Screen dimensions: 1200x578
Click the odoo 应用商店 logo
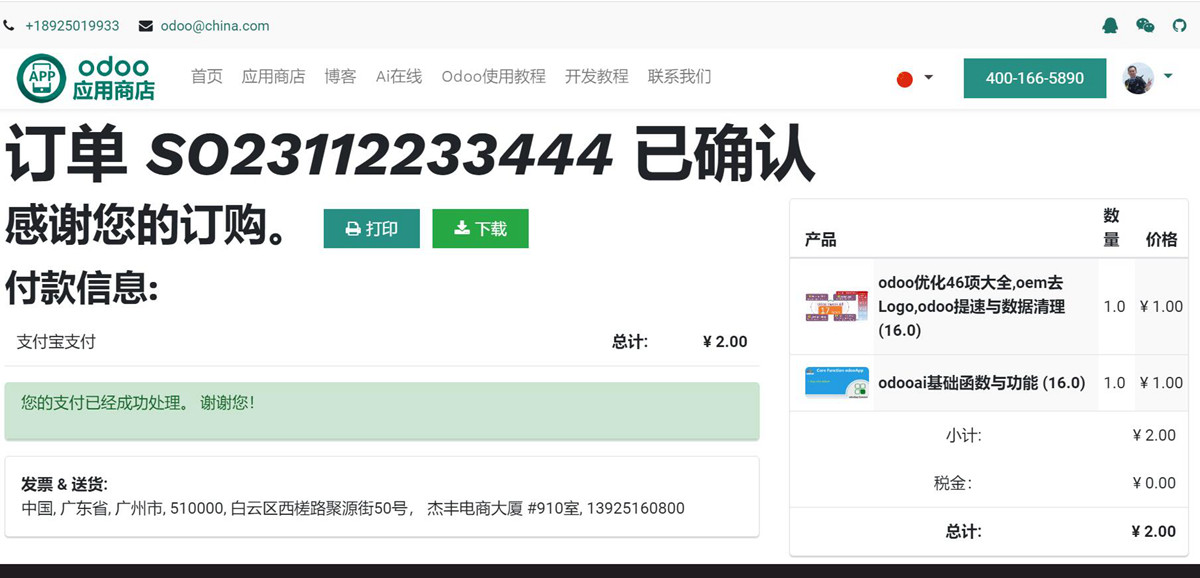[x=86, y=78]
